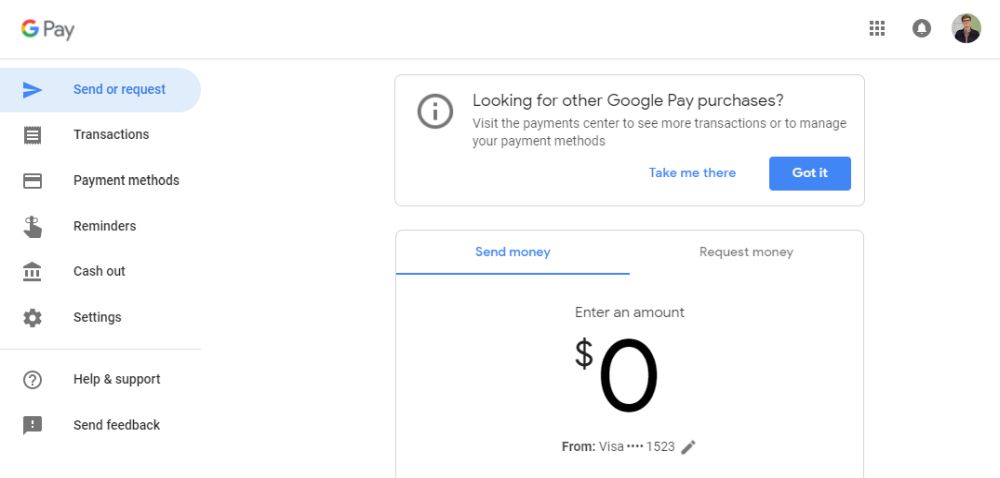Click the Send feedback icon

click(x=32, y=425)
